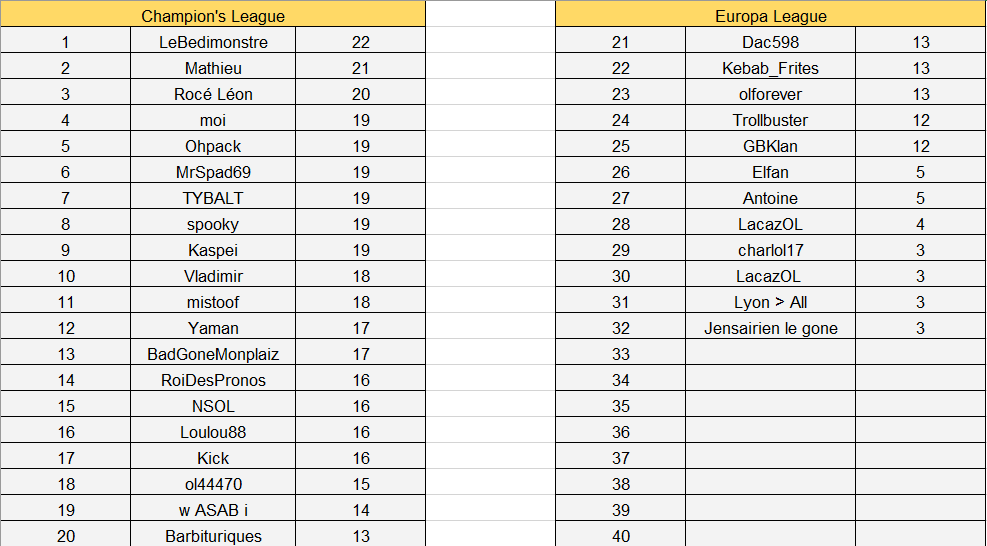Click the score 22 next to LeBedimonstre
Viewport: 987px width, 546px height.
pyautogui.click(x=361, y=42)
